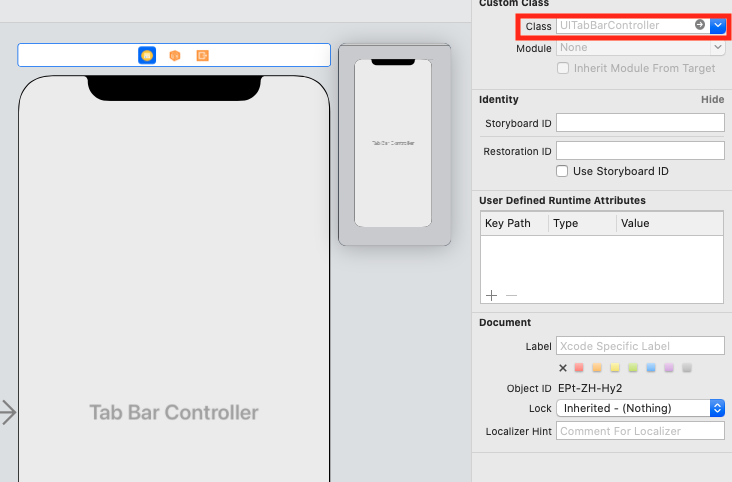This screenshot has height=482, width=732.
Task: Choose the red label color
Action: click(x=579, y=368)
